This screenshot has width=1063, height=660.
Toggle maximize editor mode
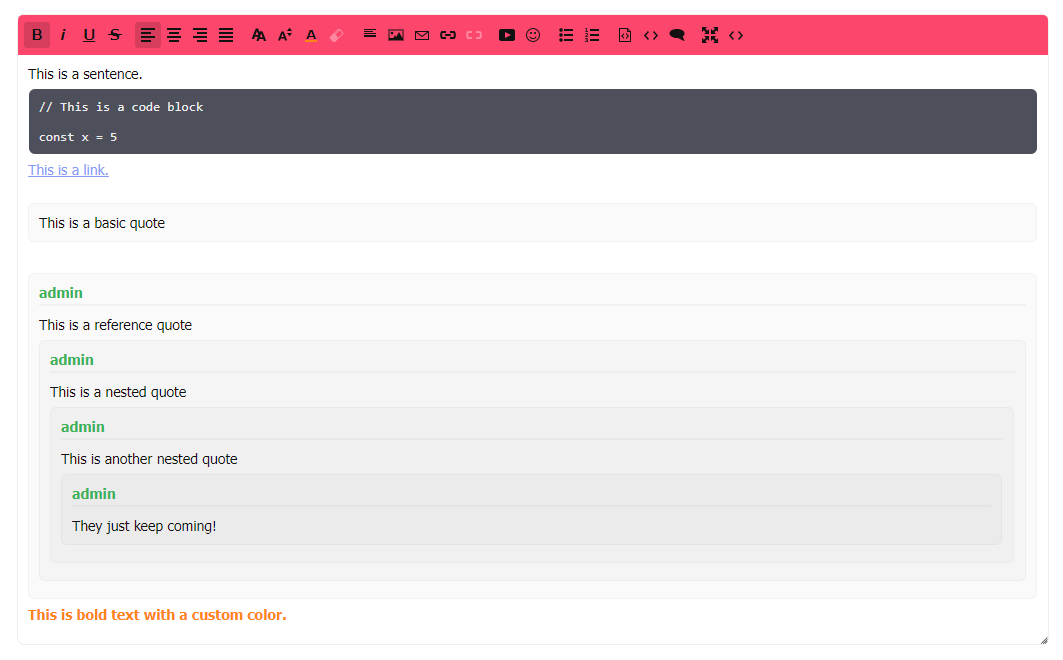tap(710, 35)
